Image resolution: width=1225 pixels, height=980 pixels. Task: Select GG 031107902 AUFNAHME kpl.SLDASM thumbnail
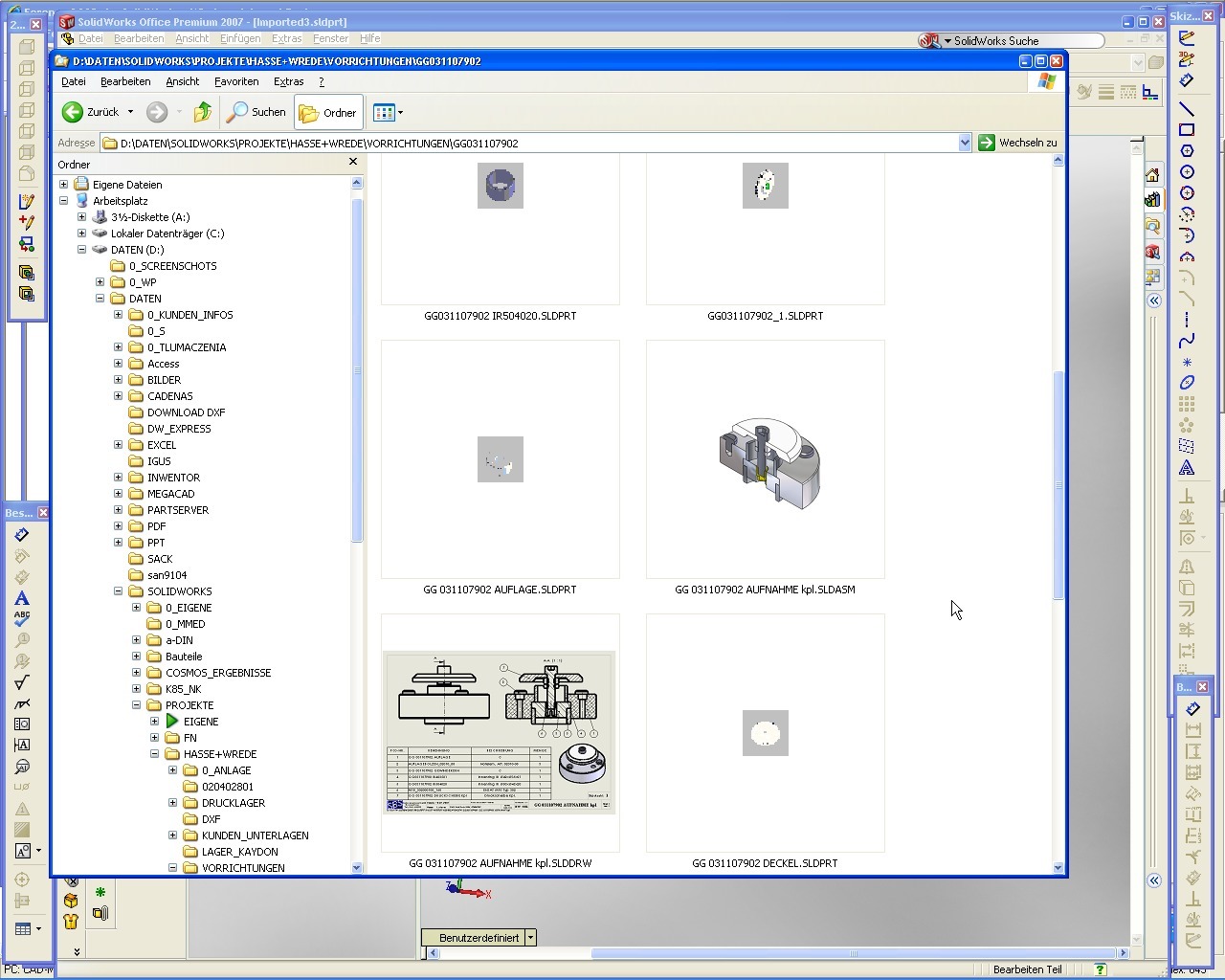(766, 459)
